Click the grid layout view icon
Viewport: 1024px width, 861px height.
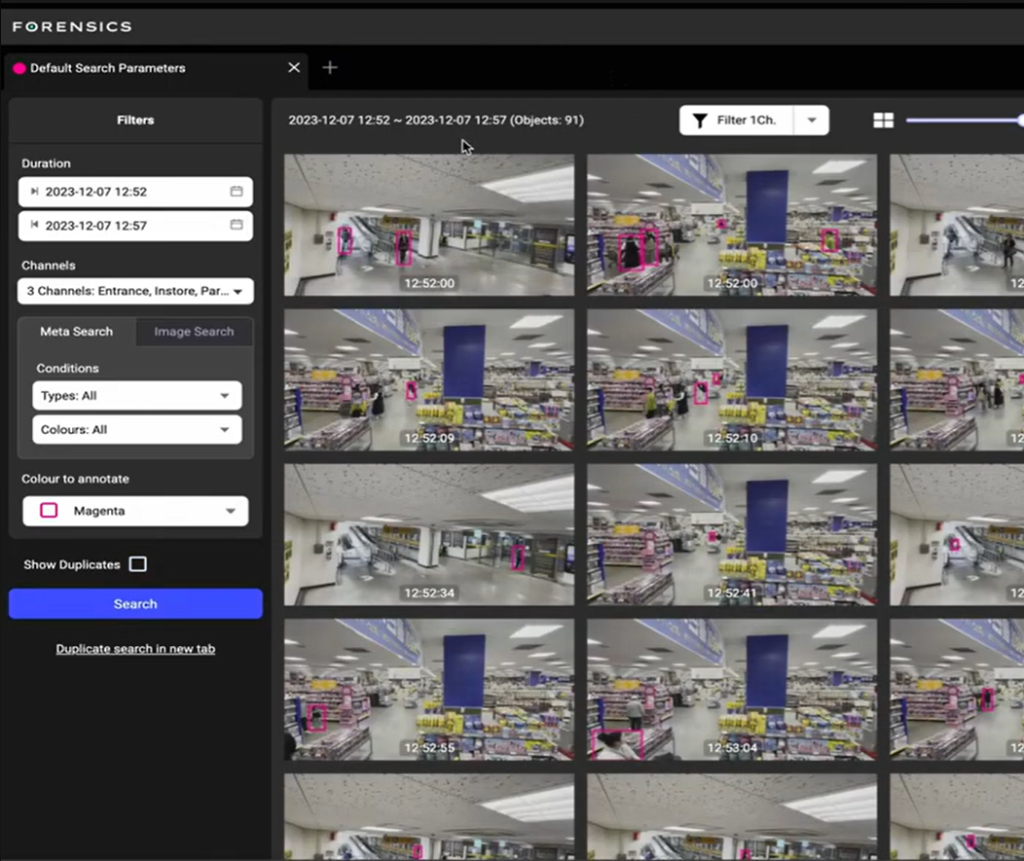point(883,121)
